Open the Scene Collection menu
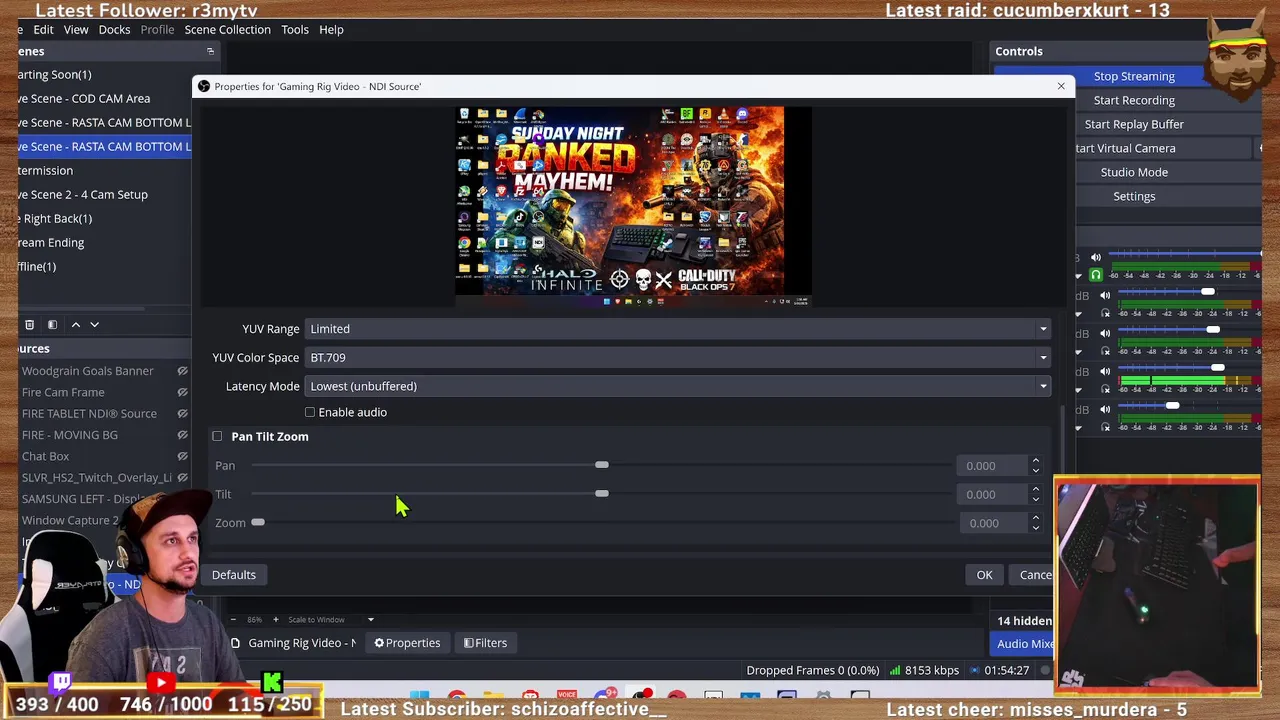Screen dimensions: 1280x720 point(227,30)
